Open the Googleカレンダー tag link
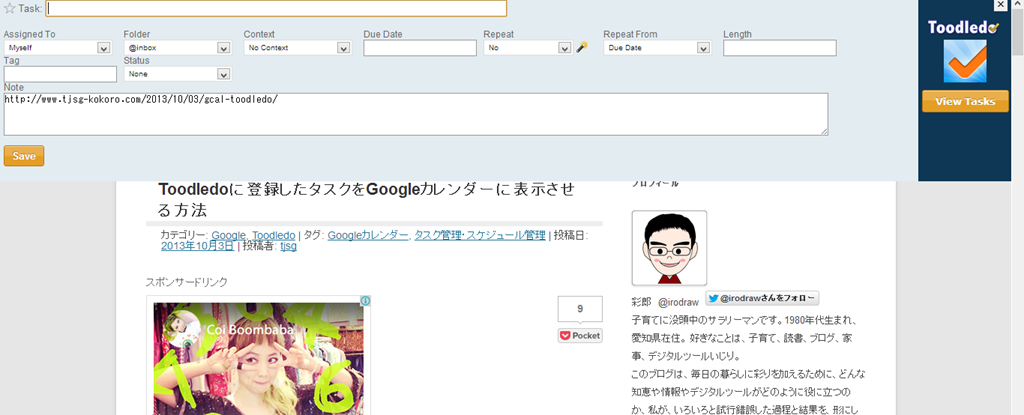 [368, 235]
